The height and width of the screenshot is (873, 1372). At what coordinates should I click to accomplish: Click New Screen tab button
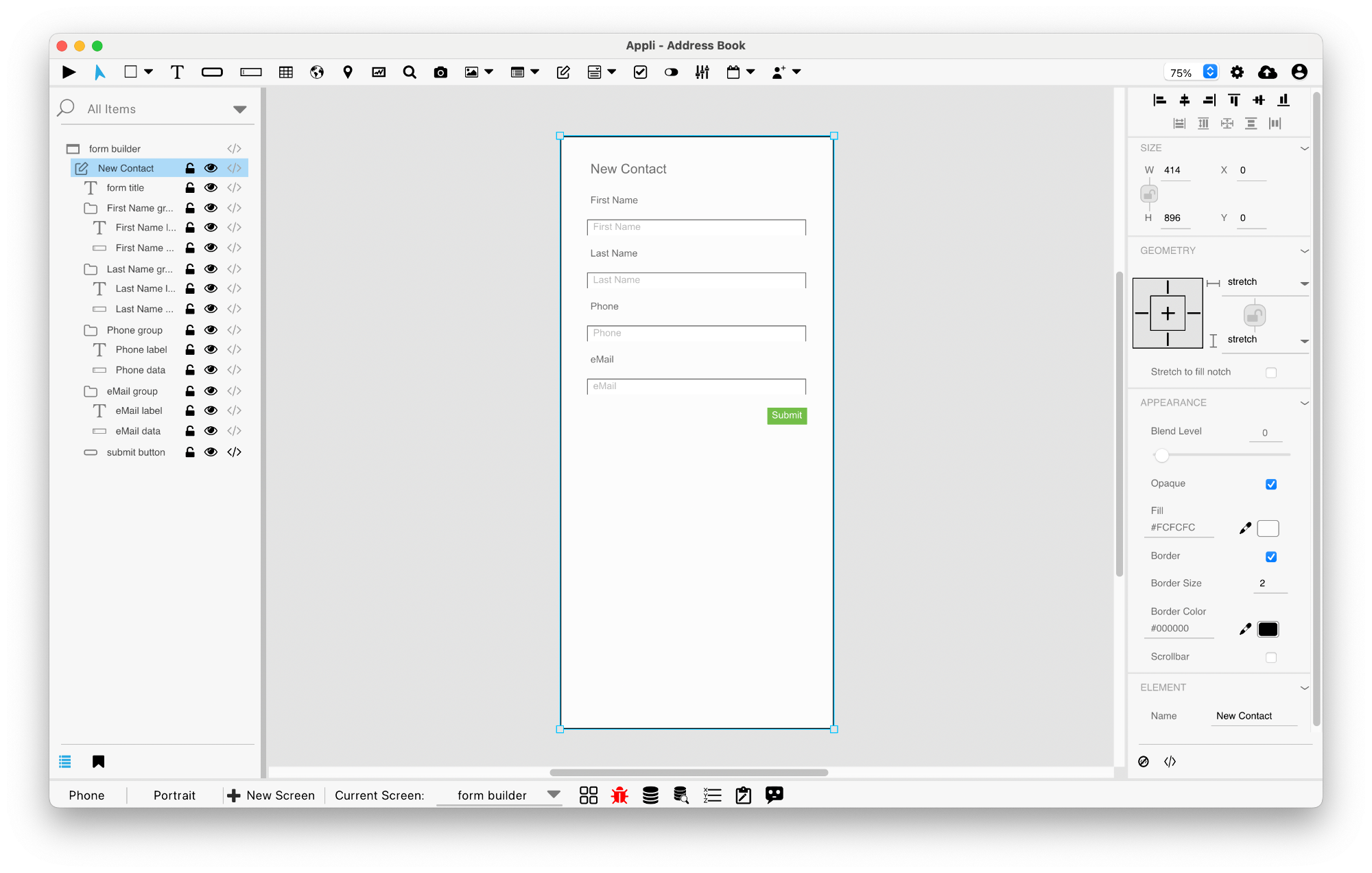pyautogui.click(x=270, y=795)
